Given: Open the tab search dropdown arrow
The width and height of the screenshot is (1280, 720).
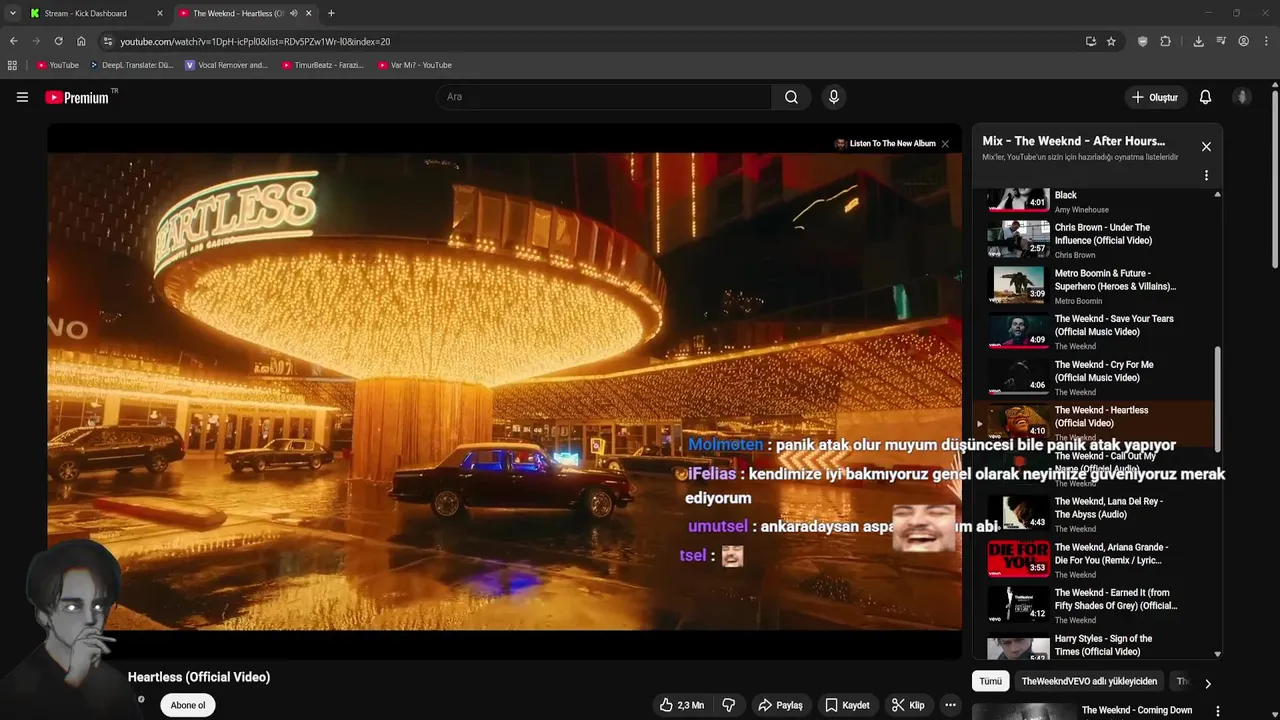Looking at the screenshot, I should pyautogui.click(x=12, y=13).
